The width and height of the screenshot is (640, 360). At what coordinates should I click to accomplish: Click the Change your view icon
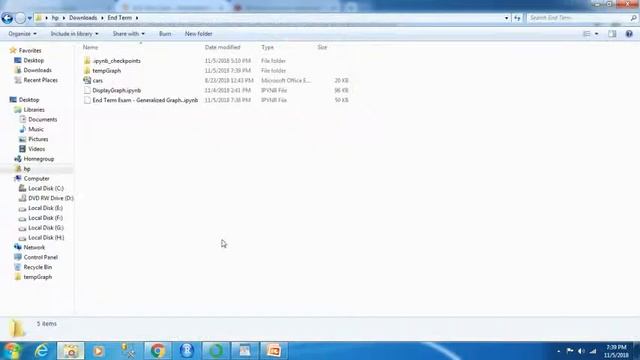(587, 34)
